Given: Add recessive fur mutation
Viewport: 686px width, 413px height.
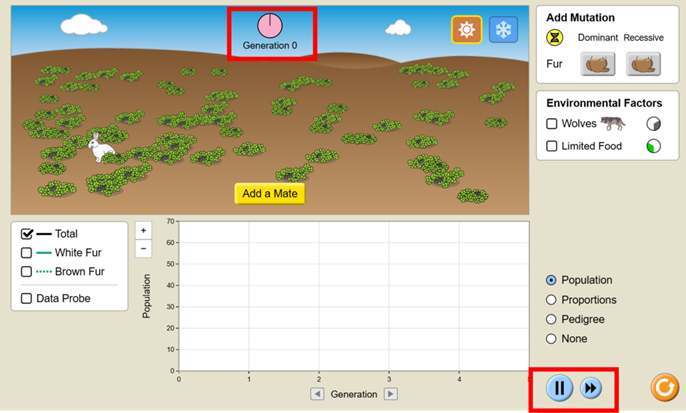Looking at the screenshot, I should point(645,64).
